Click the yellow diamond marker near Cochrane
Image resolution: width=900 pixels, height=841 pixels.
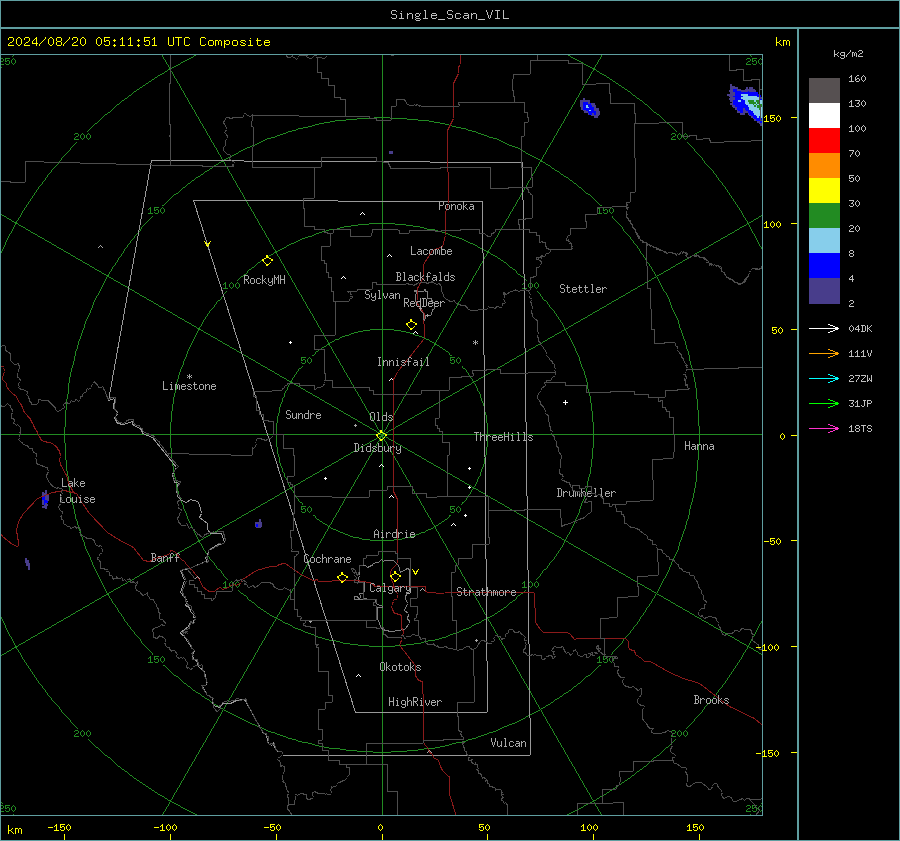pos(343,577)
